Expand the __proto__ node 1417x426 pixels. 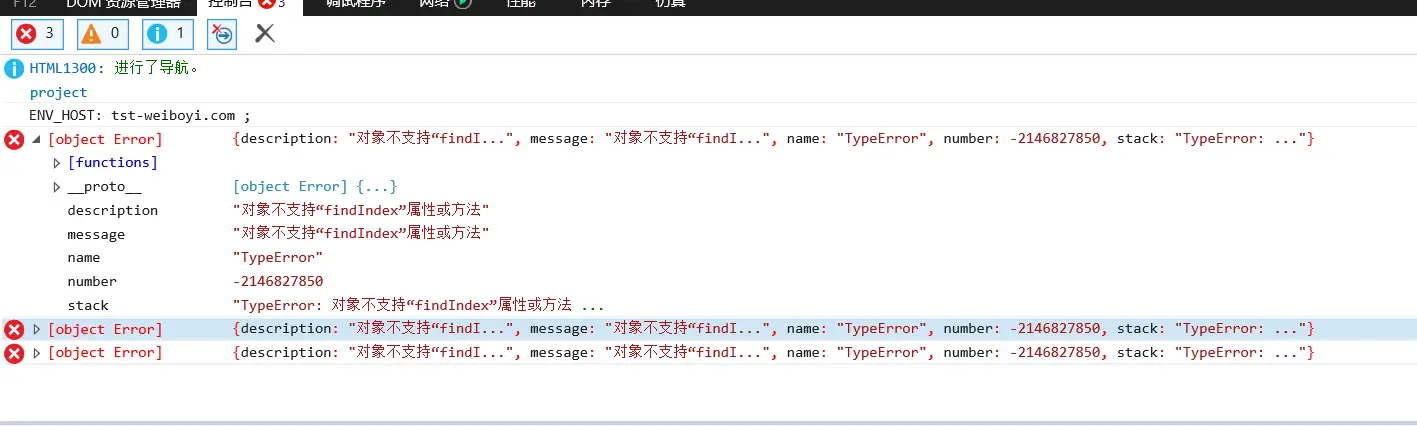(57, 187)
